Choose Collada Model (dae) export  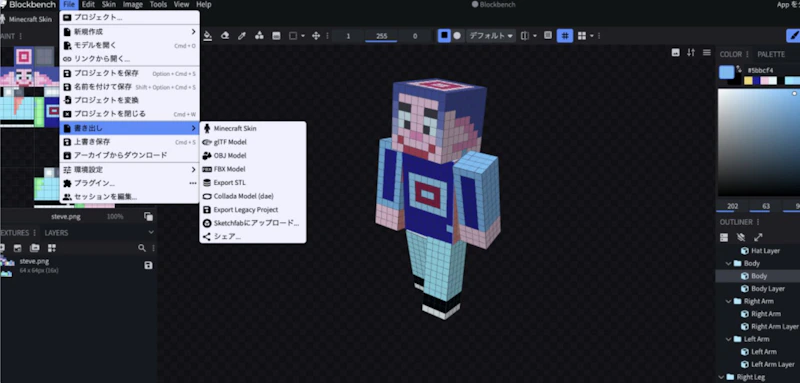point(253,196)
